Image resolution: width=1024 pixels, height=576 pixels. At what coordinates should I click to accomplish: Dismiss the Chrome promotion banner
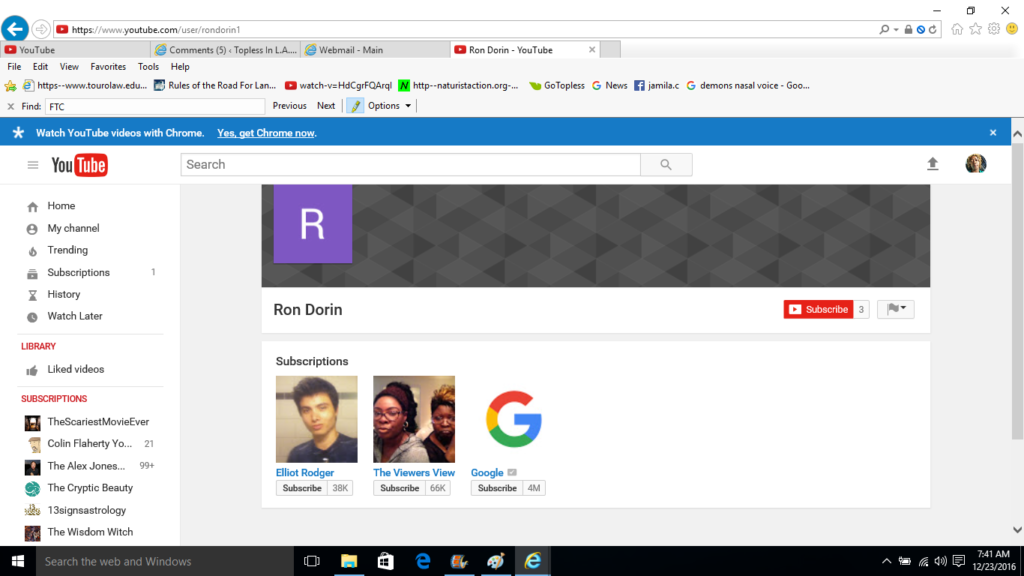(993, 133)
